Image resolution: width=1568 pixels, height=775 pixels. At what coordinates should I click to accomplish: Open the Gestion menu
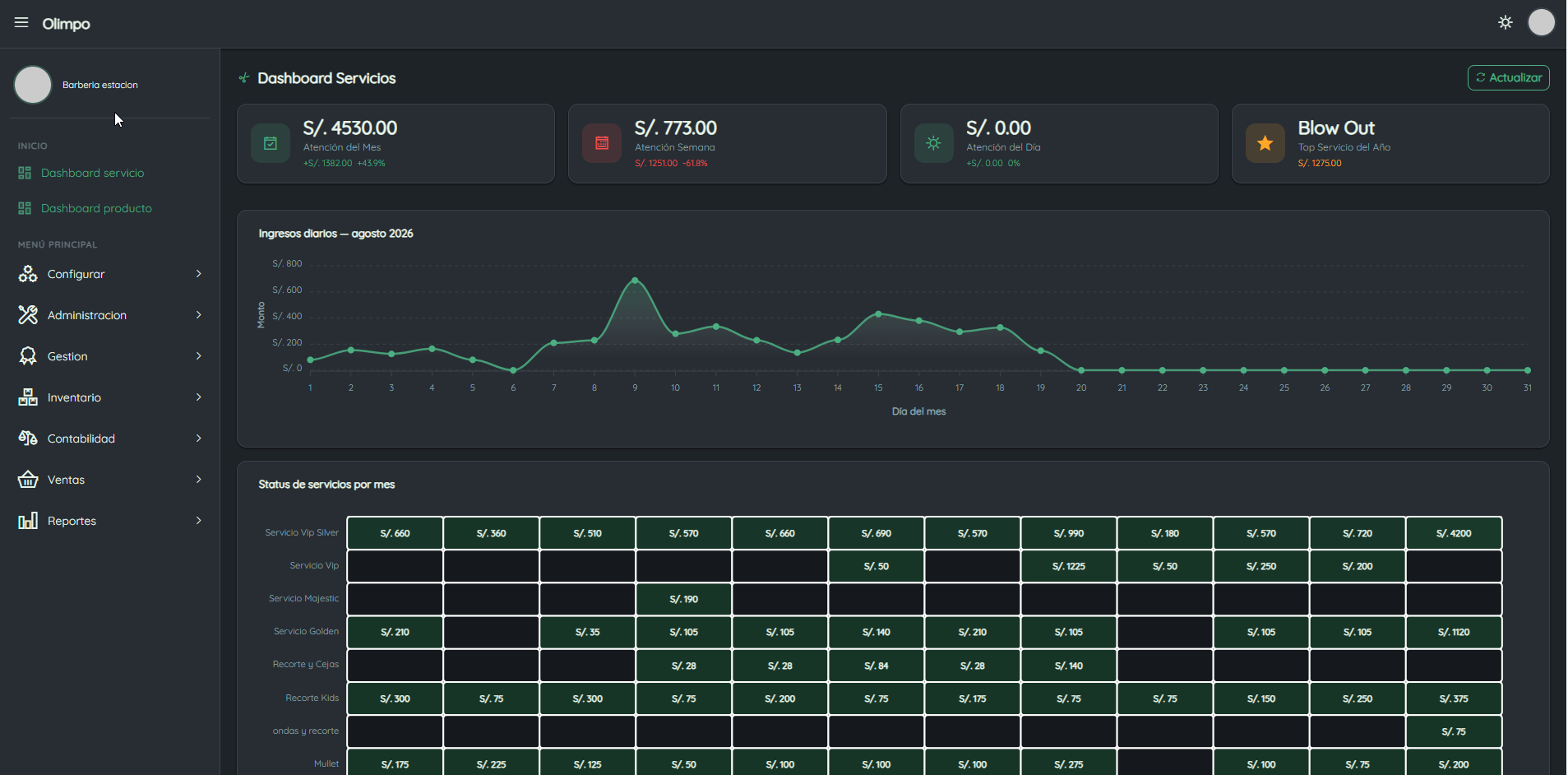[x=110, y=356]
